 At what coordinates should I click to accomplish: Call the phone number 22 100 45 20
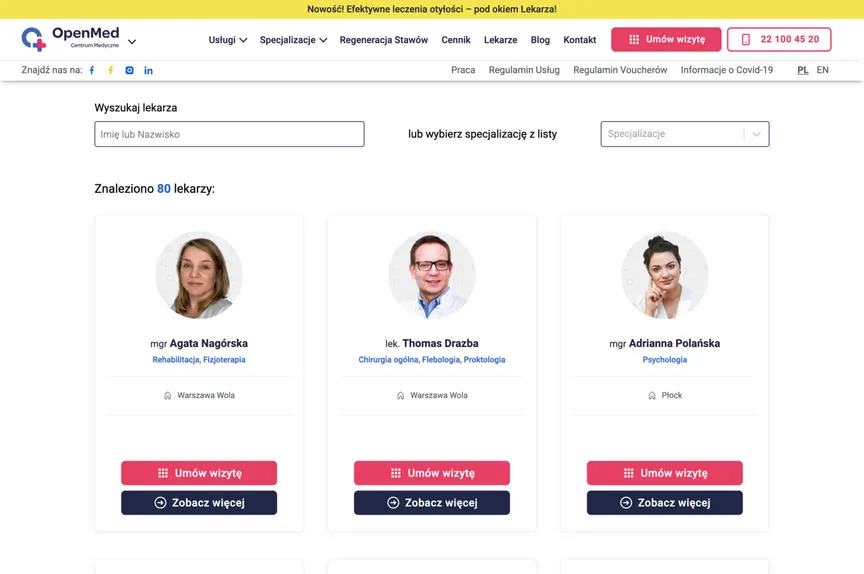coord(779,40)
